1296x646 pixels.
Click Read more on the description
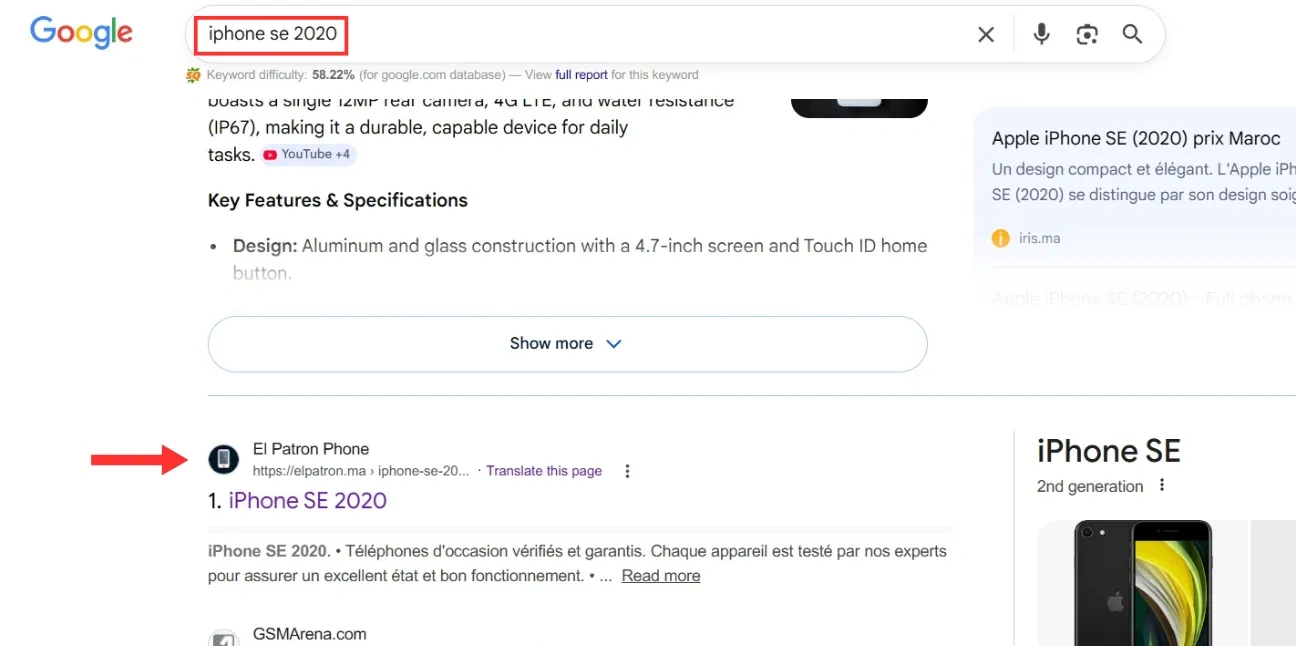point(660,575)
